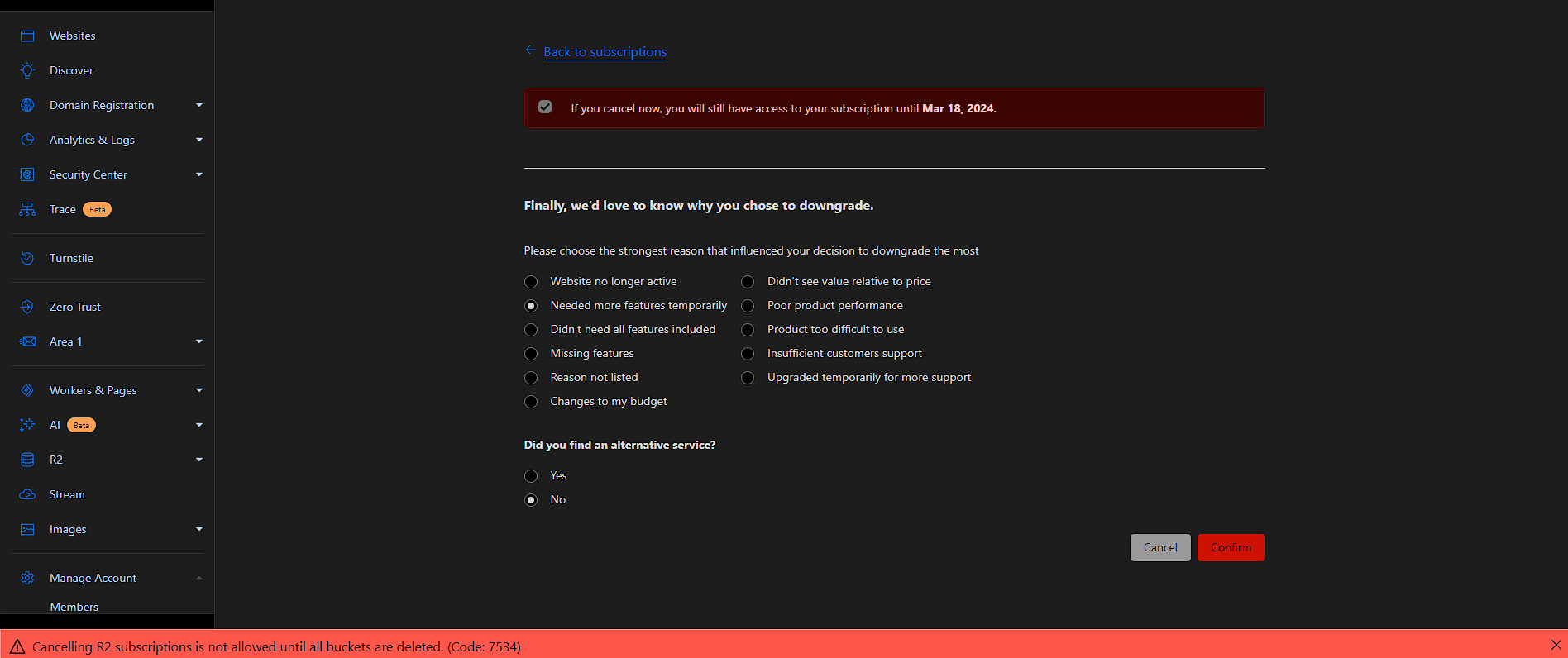Collapse the Manage Account section
The image size is (1568, 658).
click(199, 578)
